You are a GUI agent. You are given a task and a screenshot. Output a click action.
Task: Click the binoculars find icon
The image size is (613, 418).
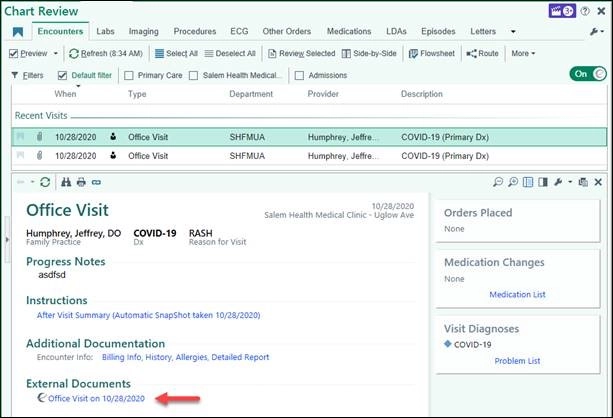coord(66,182)
